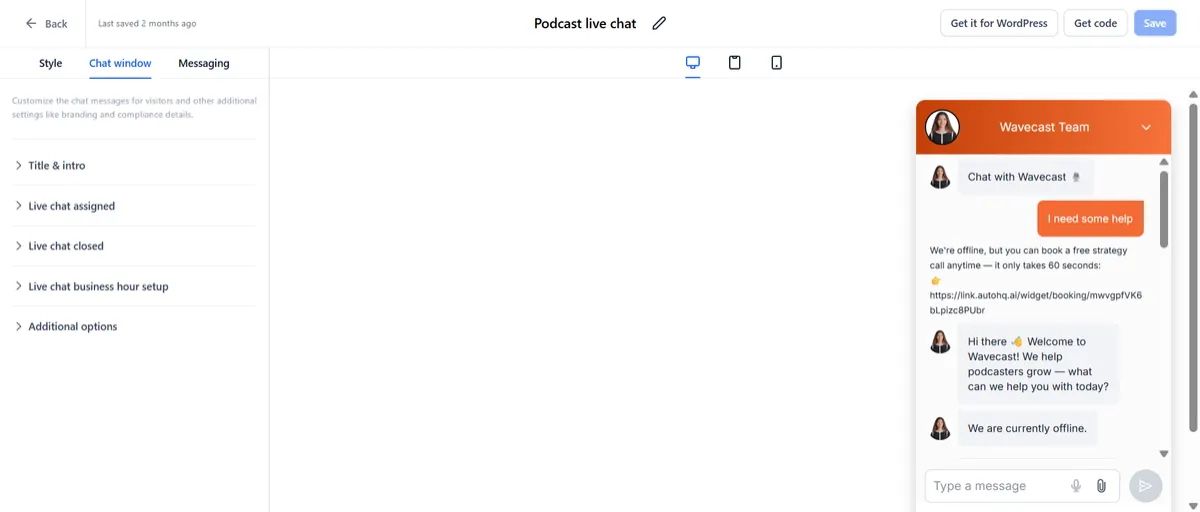Click 'Last saved 2 months ago' text
1200x512 pixels.
(147, 23)
